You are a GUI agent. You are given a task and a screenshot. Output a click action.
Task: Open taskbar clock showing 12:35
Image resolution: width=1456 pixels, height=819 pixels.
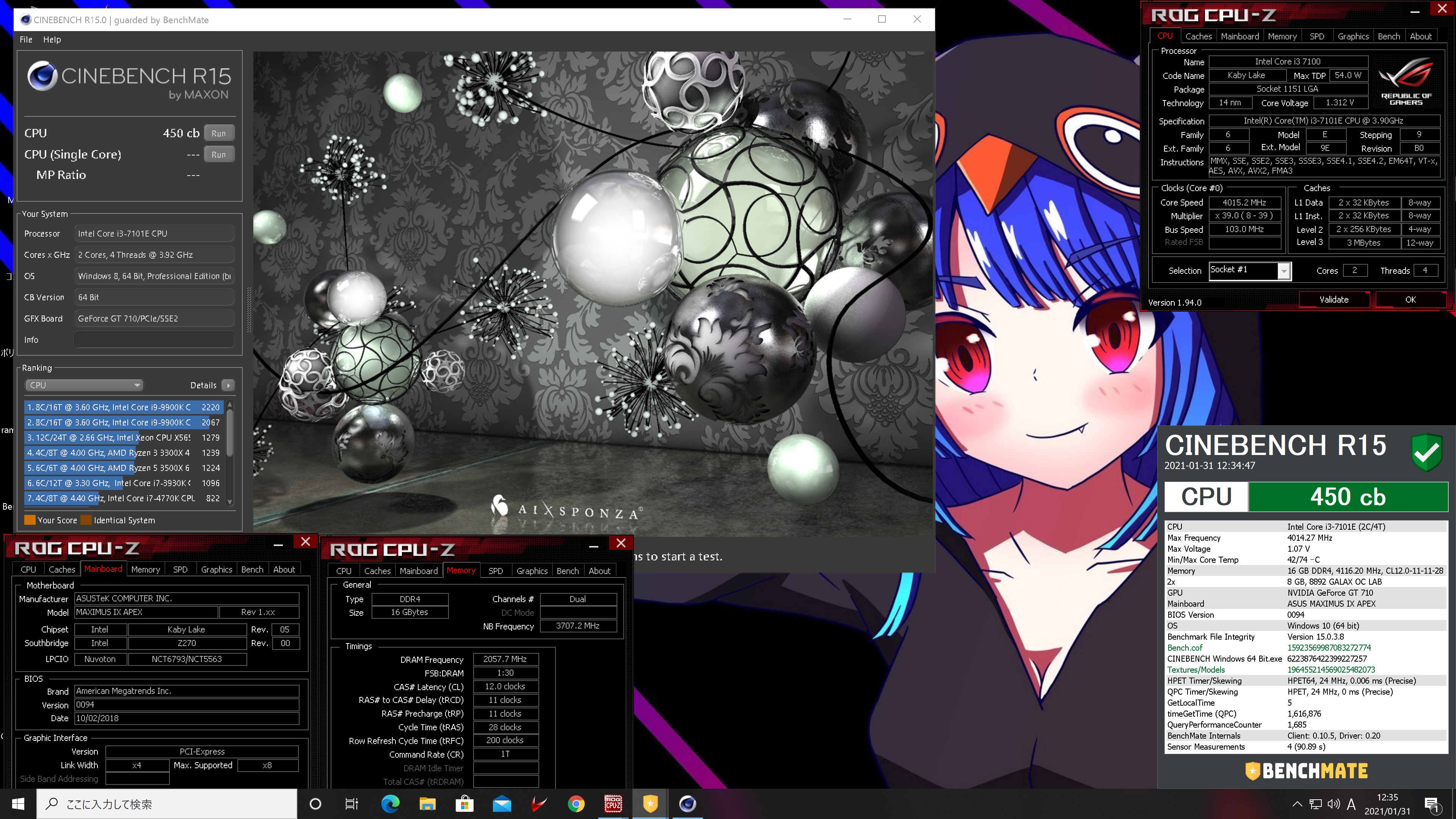[x=1387, y=804]
